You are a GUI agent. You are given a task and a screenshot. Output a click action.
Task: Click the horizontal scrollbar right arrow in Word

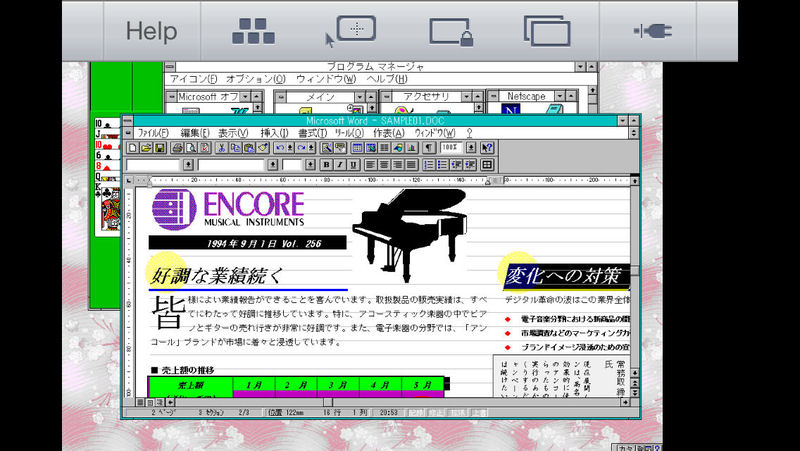(626, 403)
